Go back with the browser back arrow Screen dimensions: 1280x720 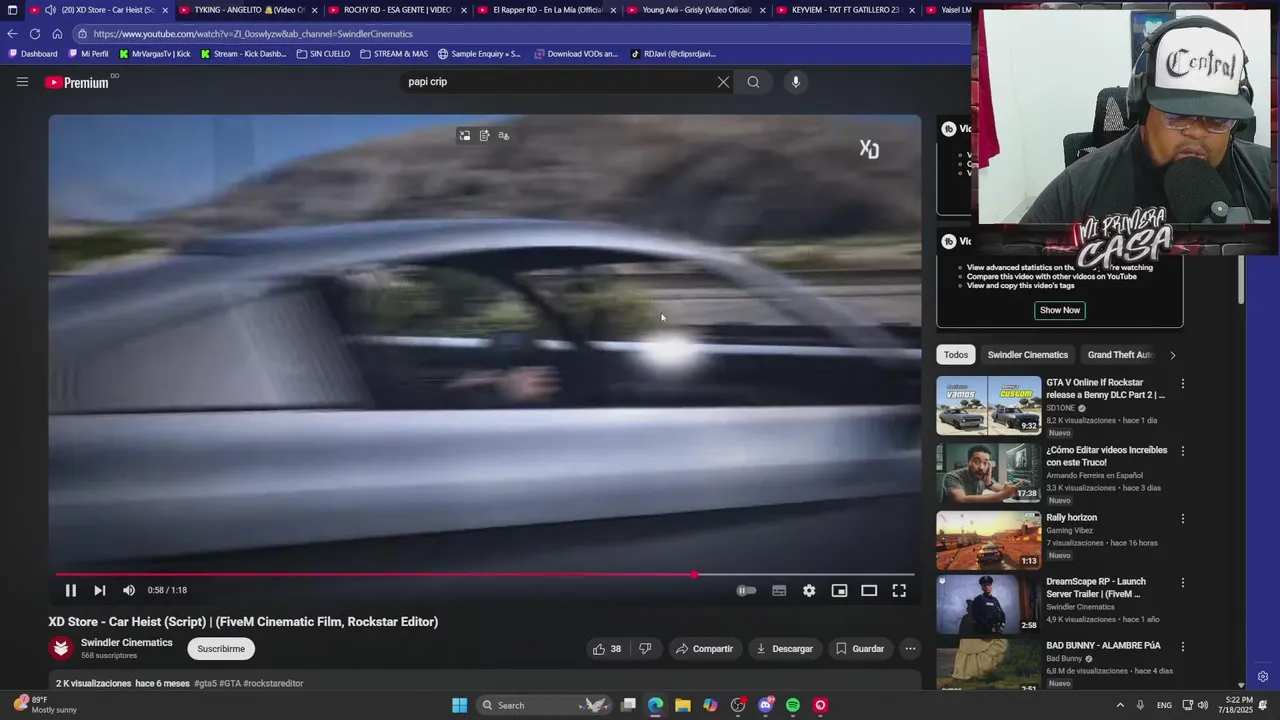coord(12,34)
